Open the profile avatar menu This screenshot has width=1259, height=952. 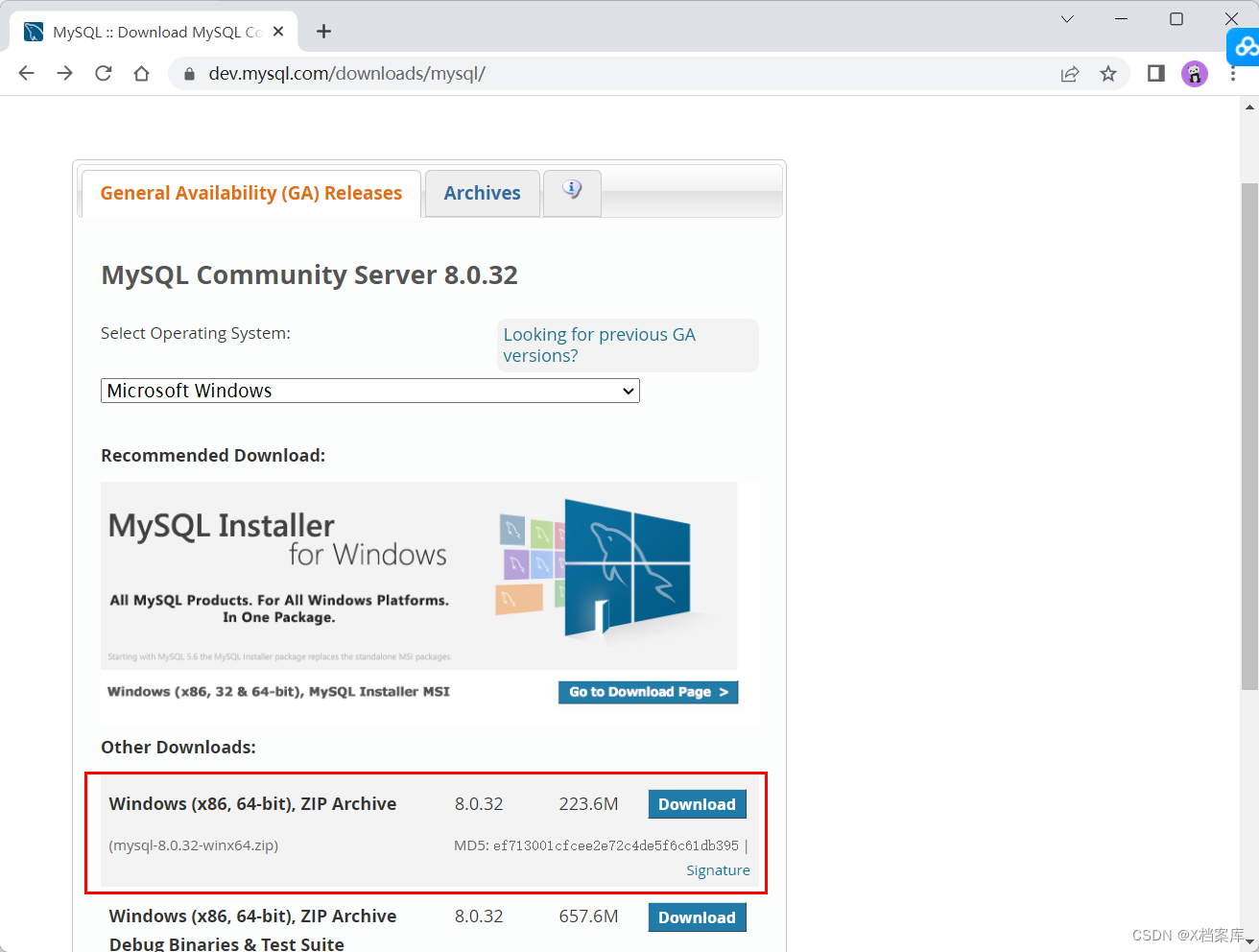[x=1195, y=74]
